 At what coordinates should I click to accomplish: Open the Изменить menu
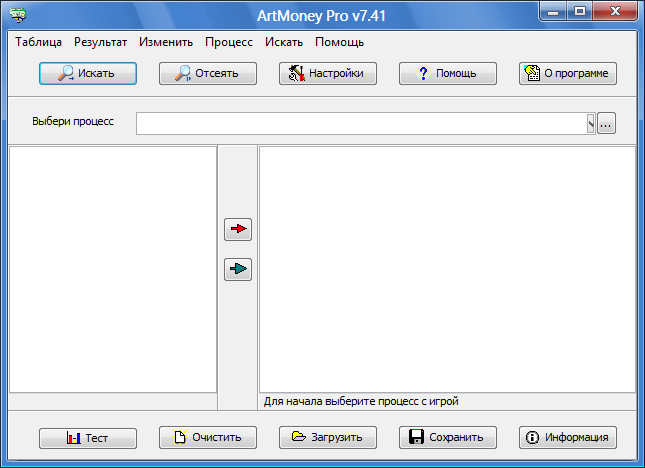166,42
